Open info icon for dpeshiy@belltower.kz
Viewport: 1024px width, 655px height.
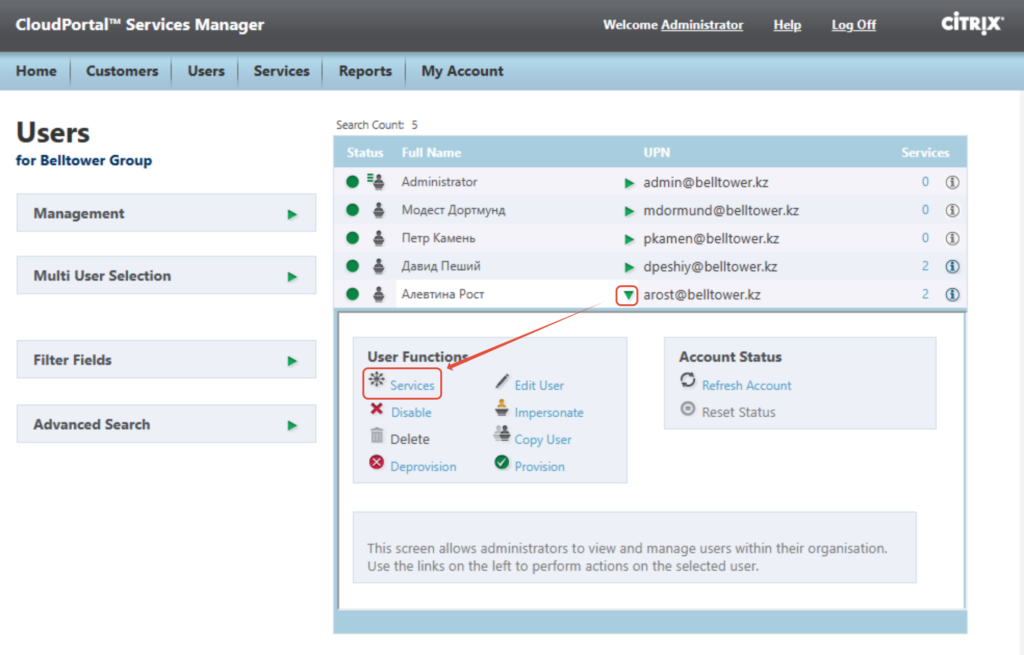[952, 266]
